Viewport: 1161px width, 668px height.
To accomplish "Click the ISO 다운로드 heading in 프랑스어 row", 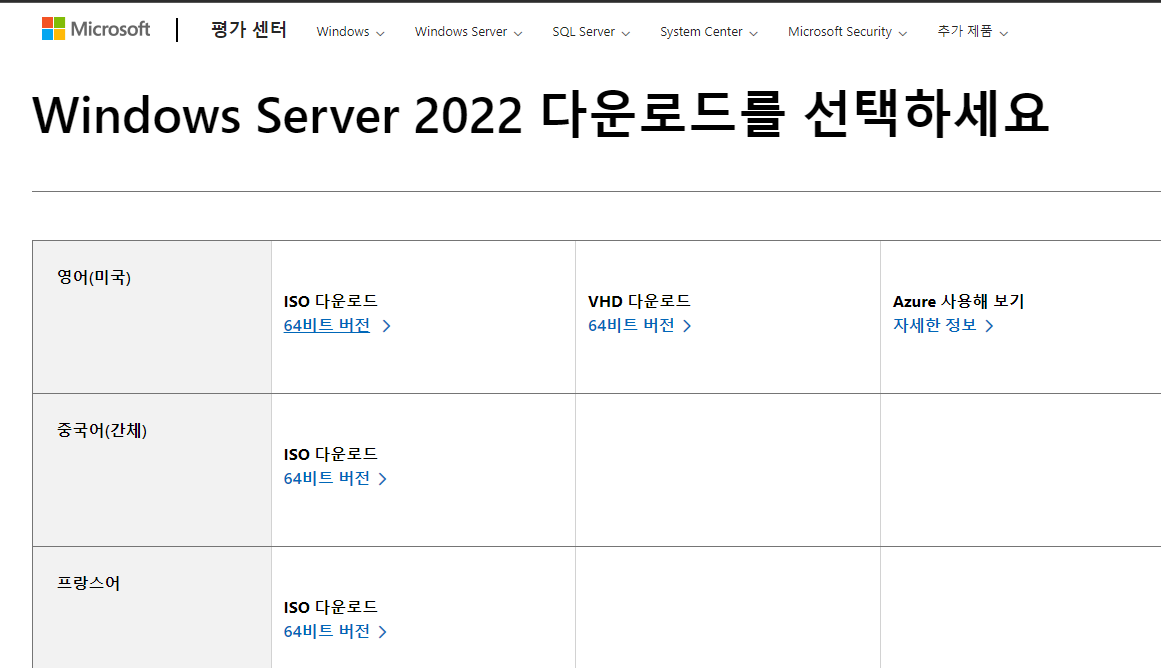I will (x=330, y=607).
